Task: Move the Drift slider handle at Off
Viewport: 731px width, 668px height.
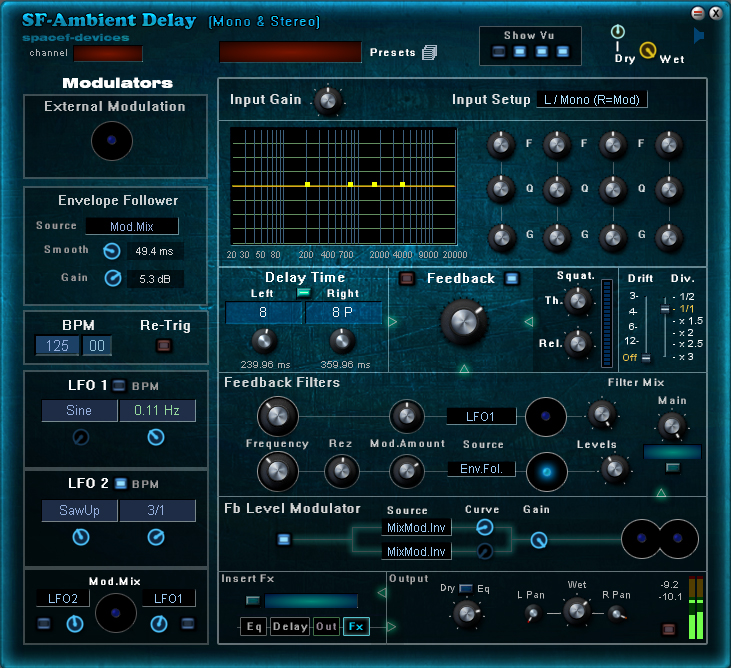Action: [646, 358]
